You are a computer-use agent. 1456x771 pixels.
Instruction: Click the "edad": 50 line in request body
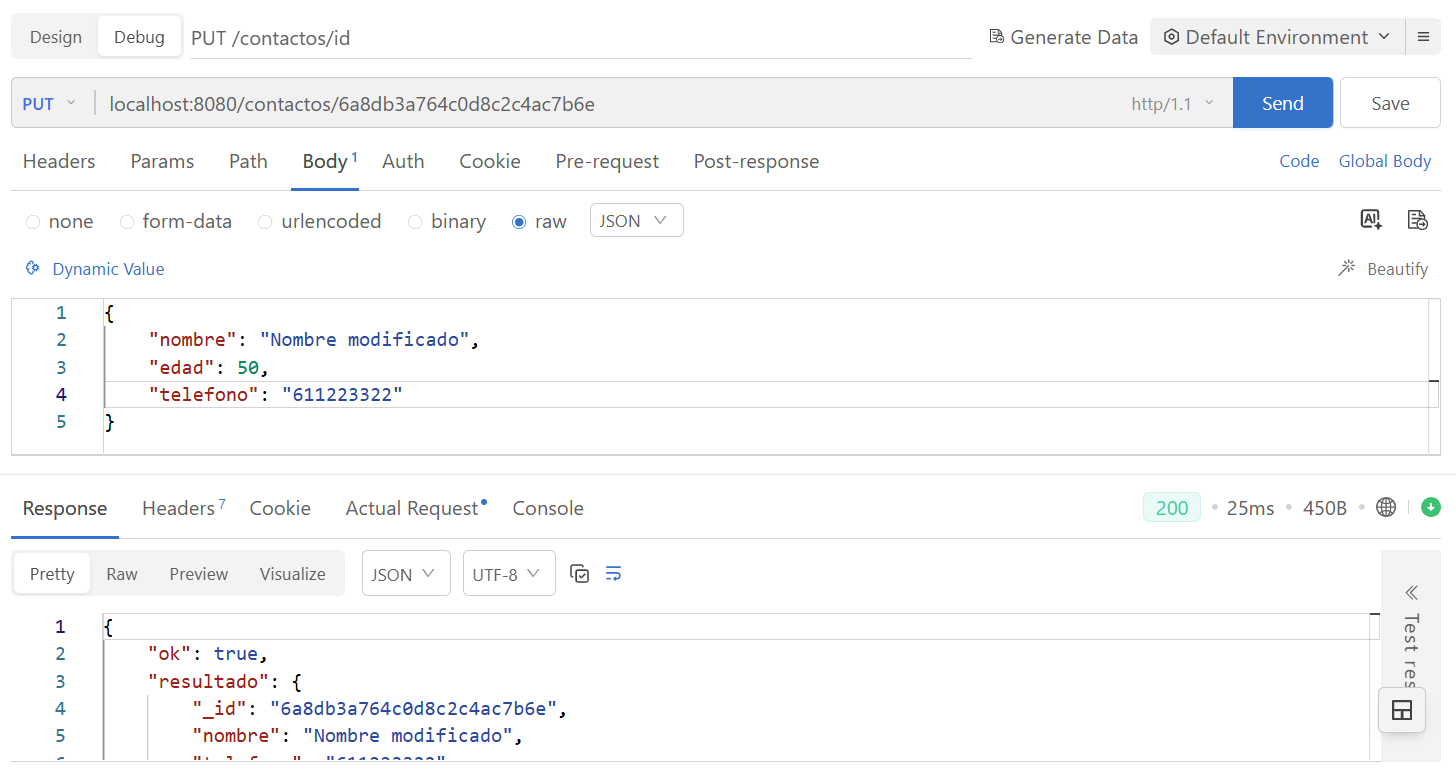tap(209, 367)
